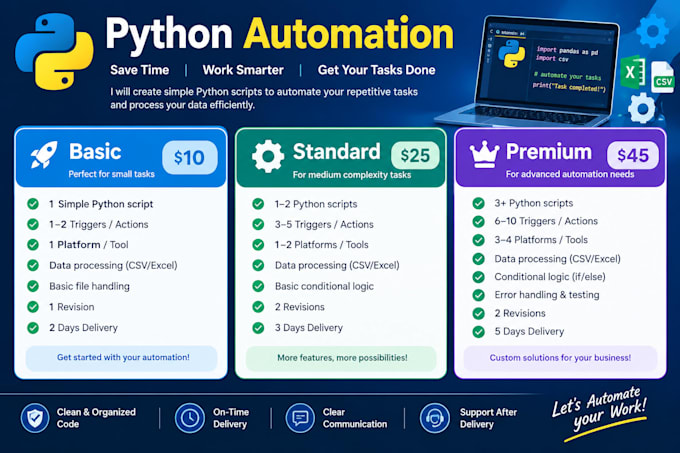Click the CSV file icon

(x=662, y=78)
